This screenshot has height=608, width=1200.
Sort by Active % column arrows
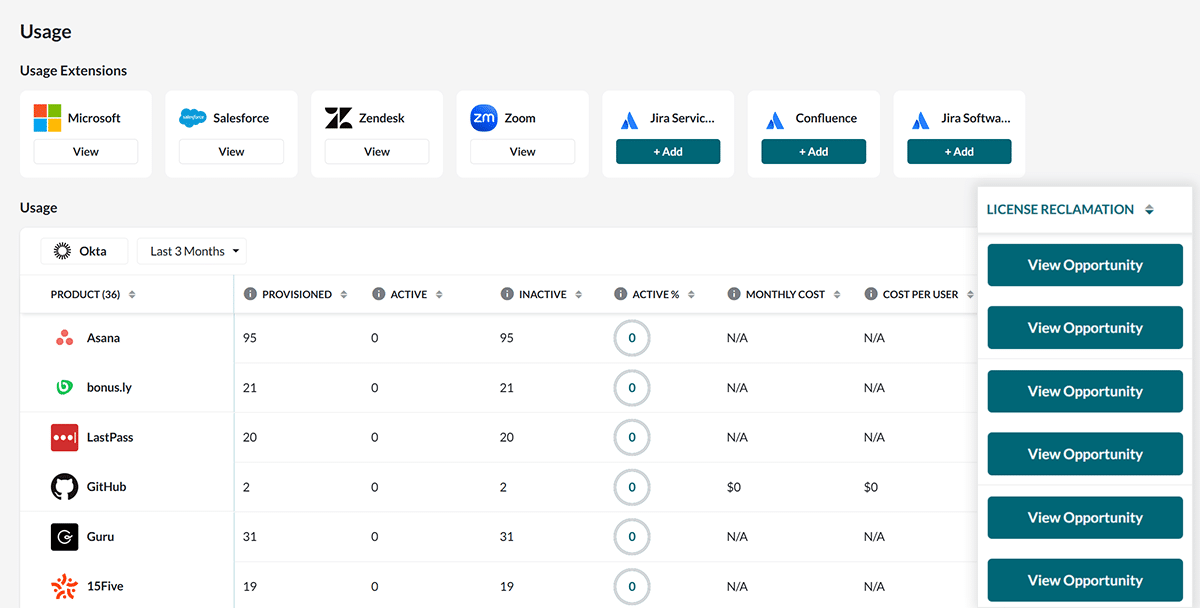[690, 295]
